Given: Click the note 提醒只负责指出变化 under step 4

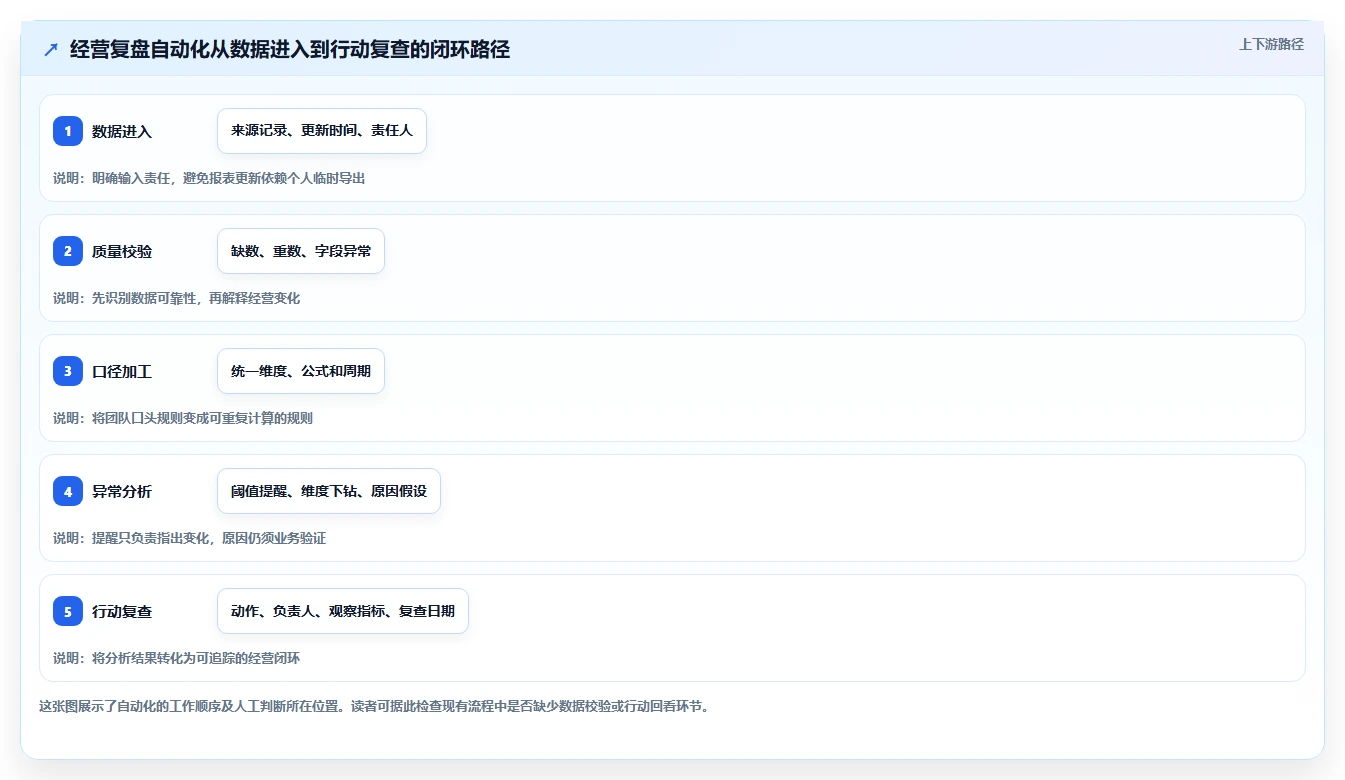Looking at the screenshot, I should (x=190, y=538).
